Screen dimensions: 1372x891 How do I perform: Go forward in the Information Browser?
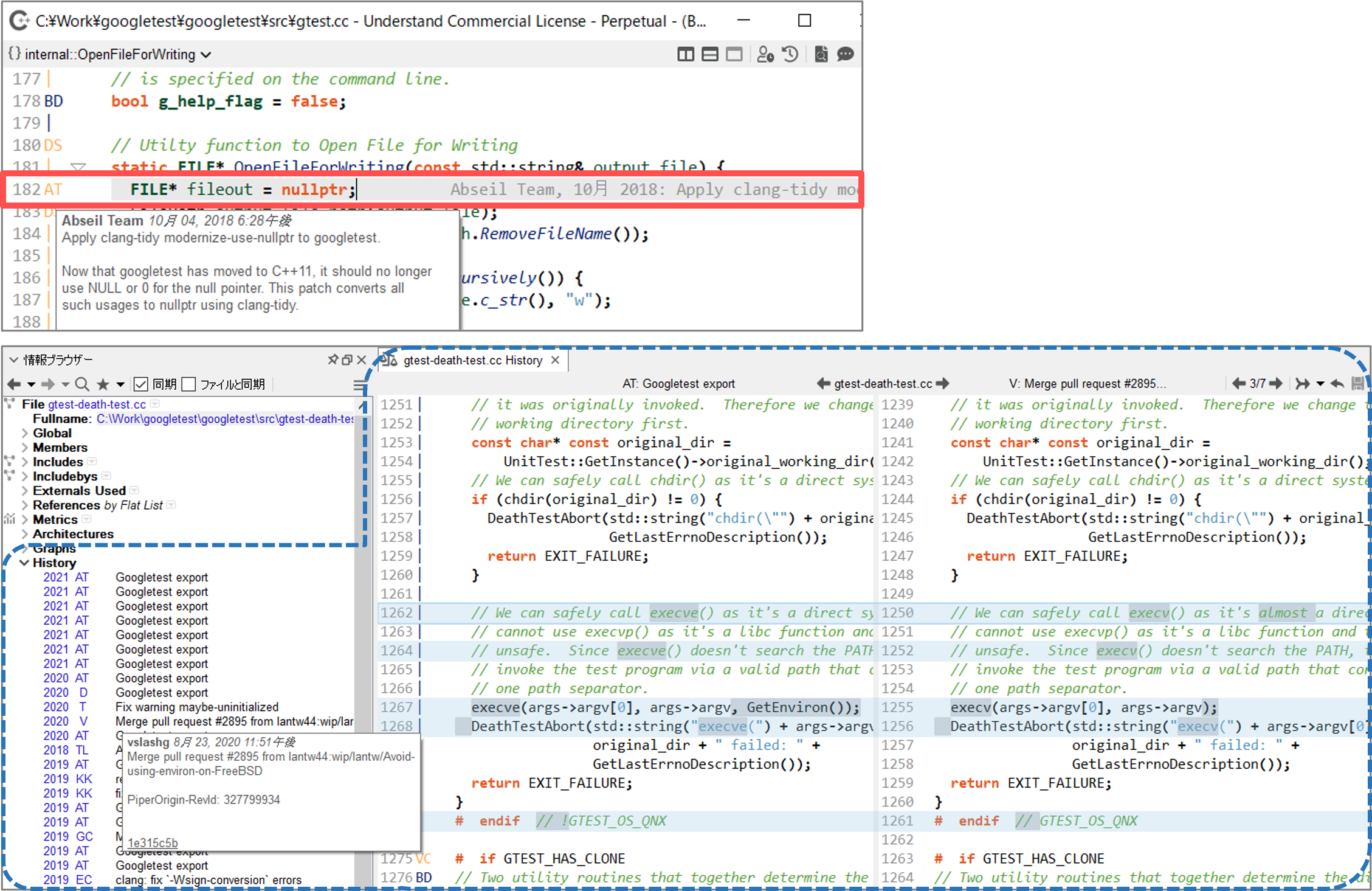tap(48, 384)
